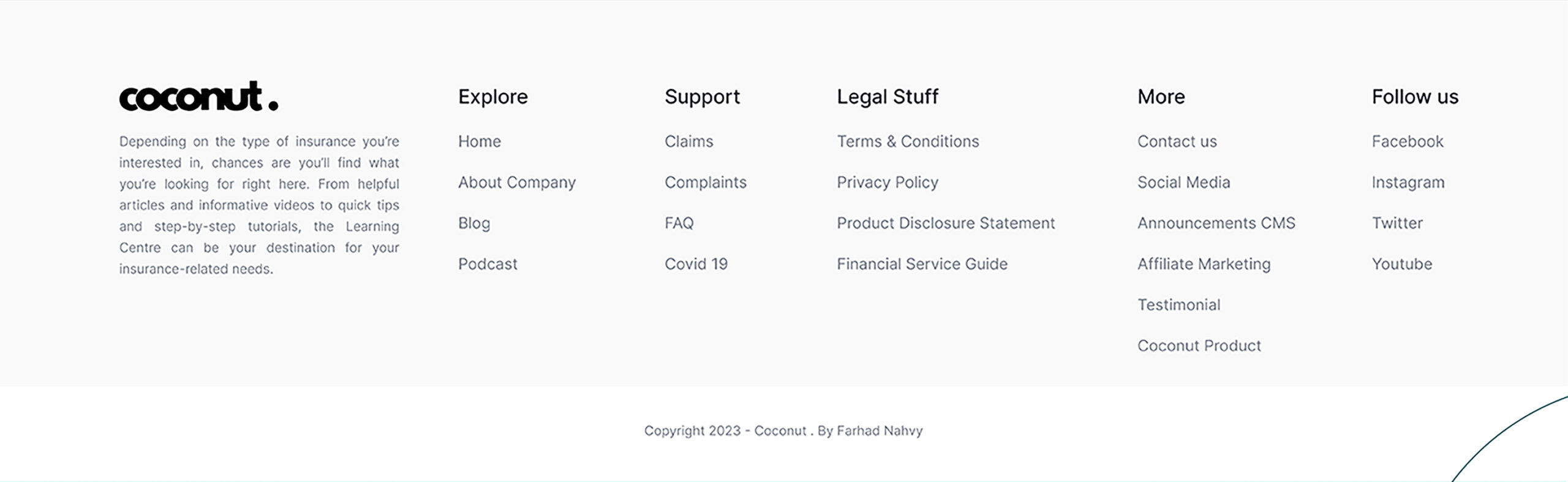Click the coconut logo
The width and height of the screenshot is (1568, 482).
(x=198, y=96)
